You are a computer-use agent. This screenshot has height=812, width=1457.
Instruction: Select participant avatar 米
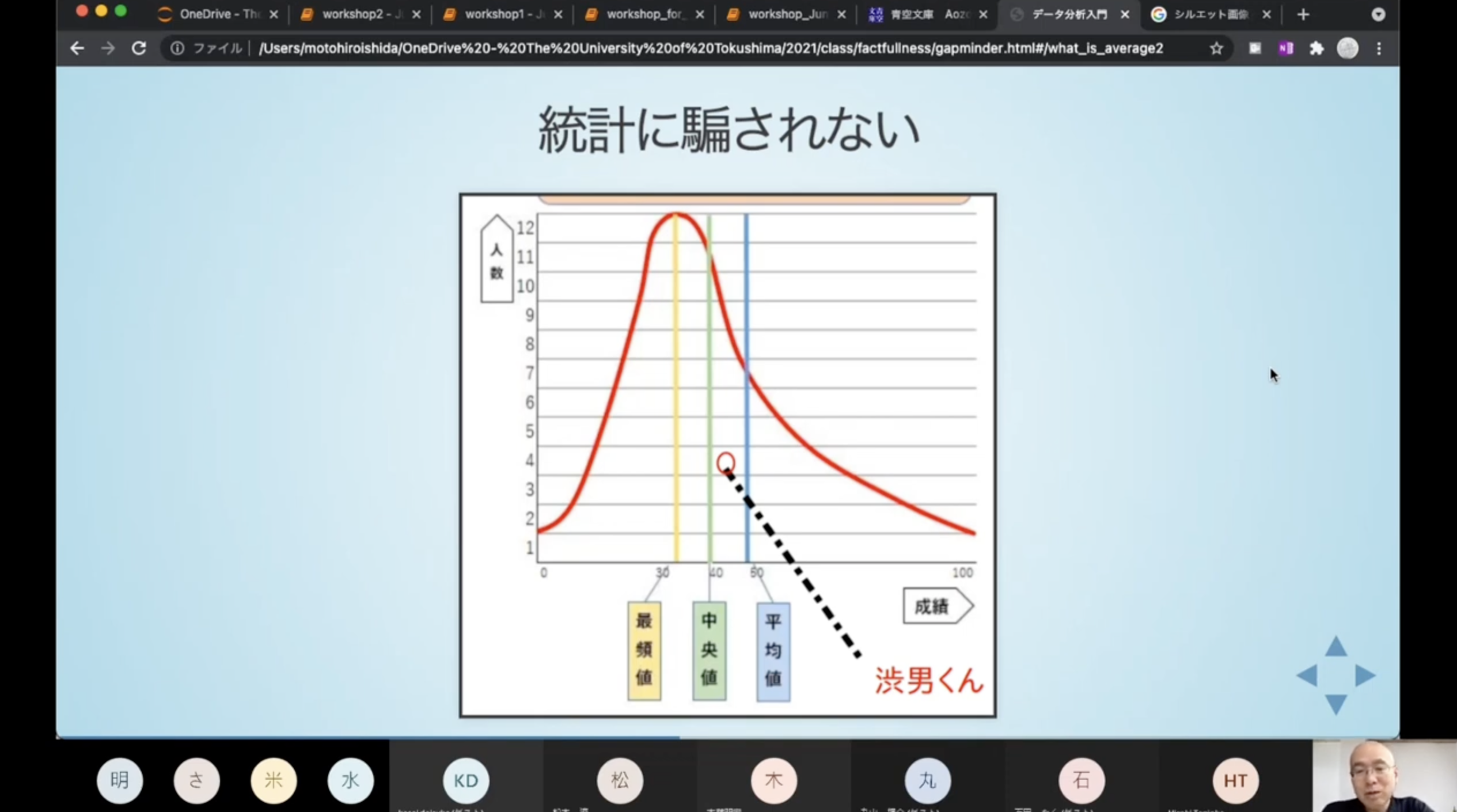point(274,780)
